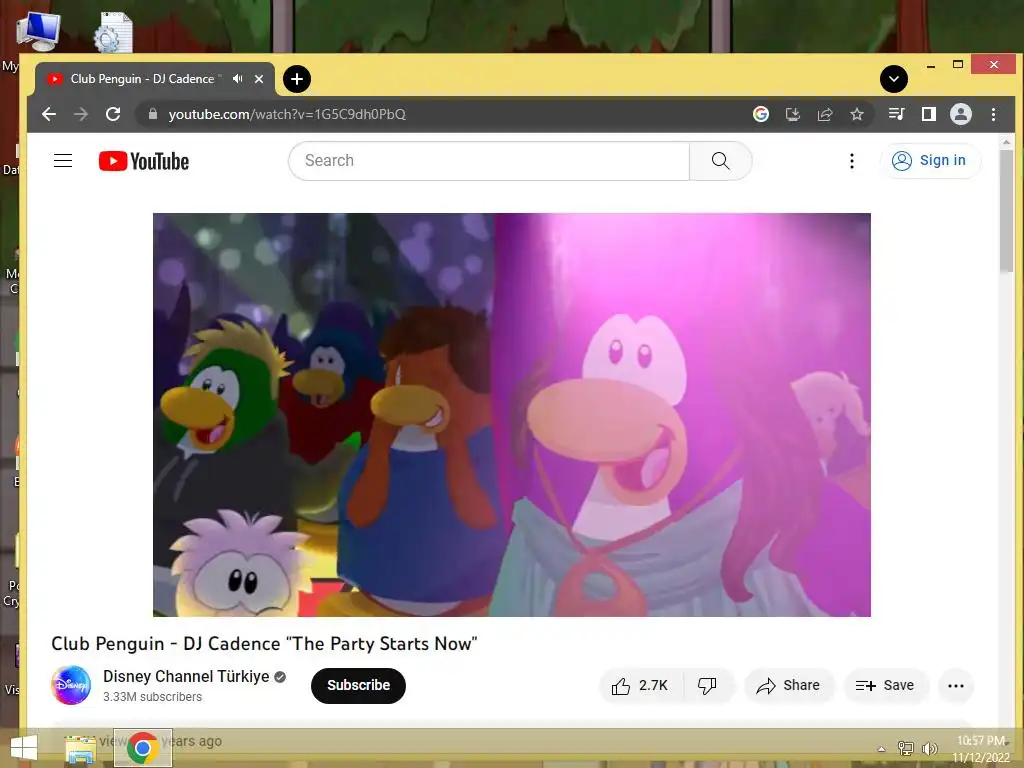Open a new tab with plus button
The height and width of the screenshot is (768, 1024).
(x=297, y=79)
